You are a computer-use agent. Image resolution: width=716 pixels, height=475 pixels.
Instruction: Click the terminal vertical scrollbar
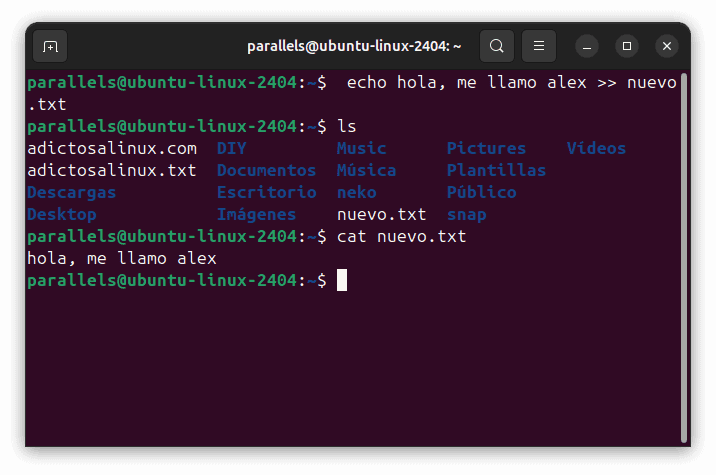click(684, 258)
